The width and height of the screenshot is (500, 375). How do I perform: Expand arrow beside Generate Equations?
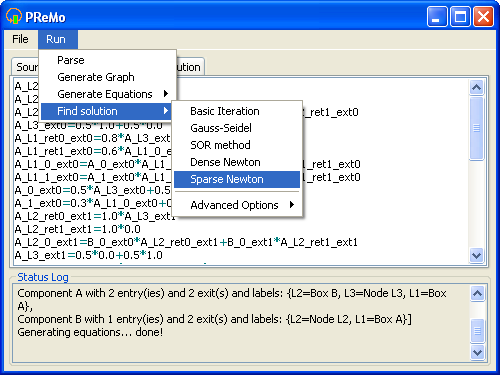click(166, 94)
